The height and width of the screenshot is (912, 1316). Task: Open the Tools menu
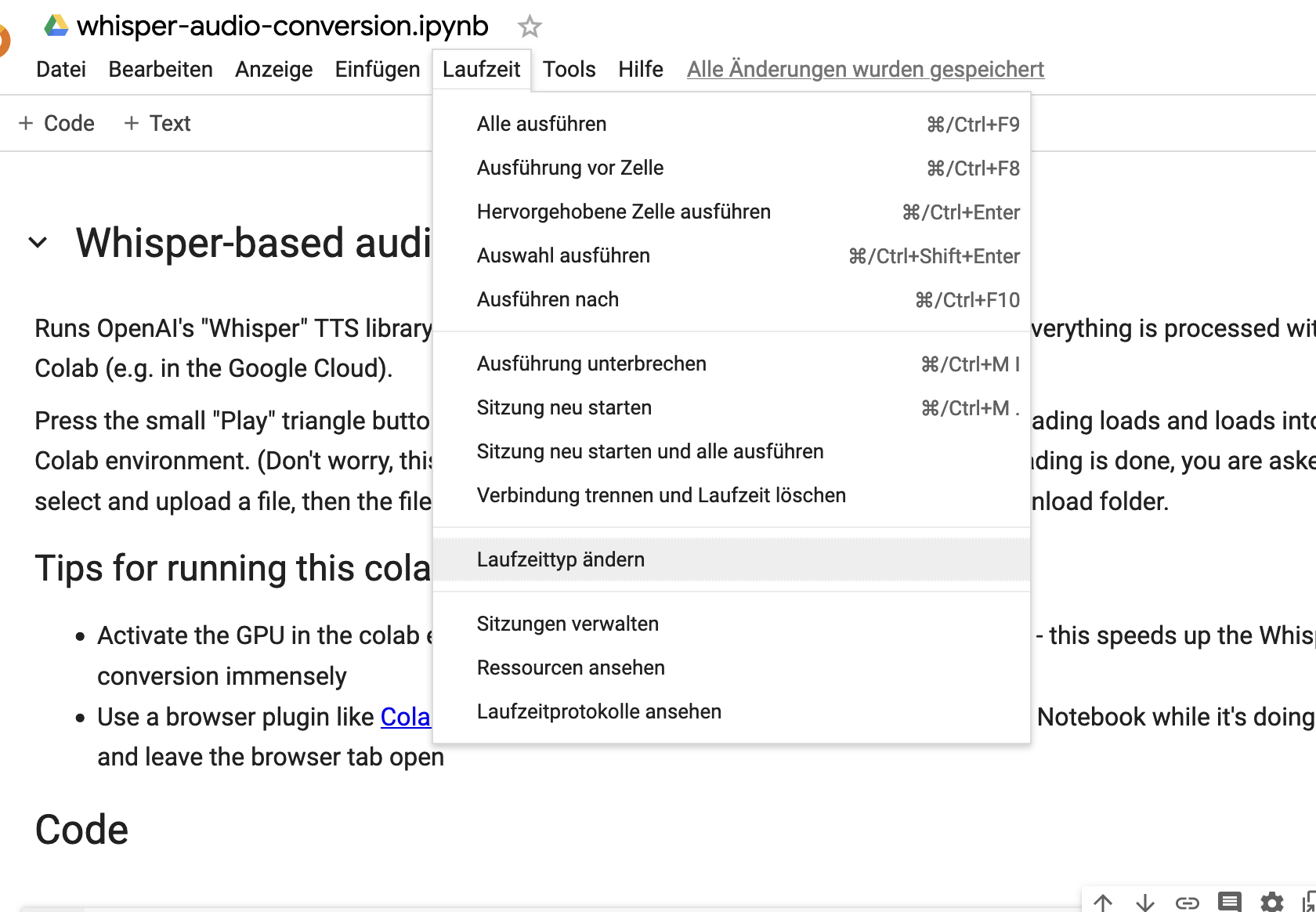tap(569, 69)
